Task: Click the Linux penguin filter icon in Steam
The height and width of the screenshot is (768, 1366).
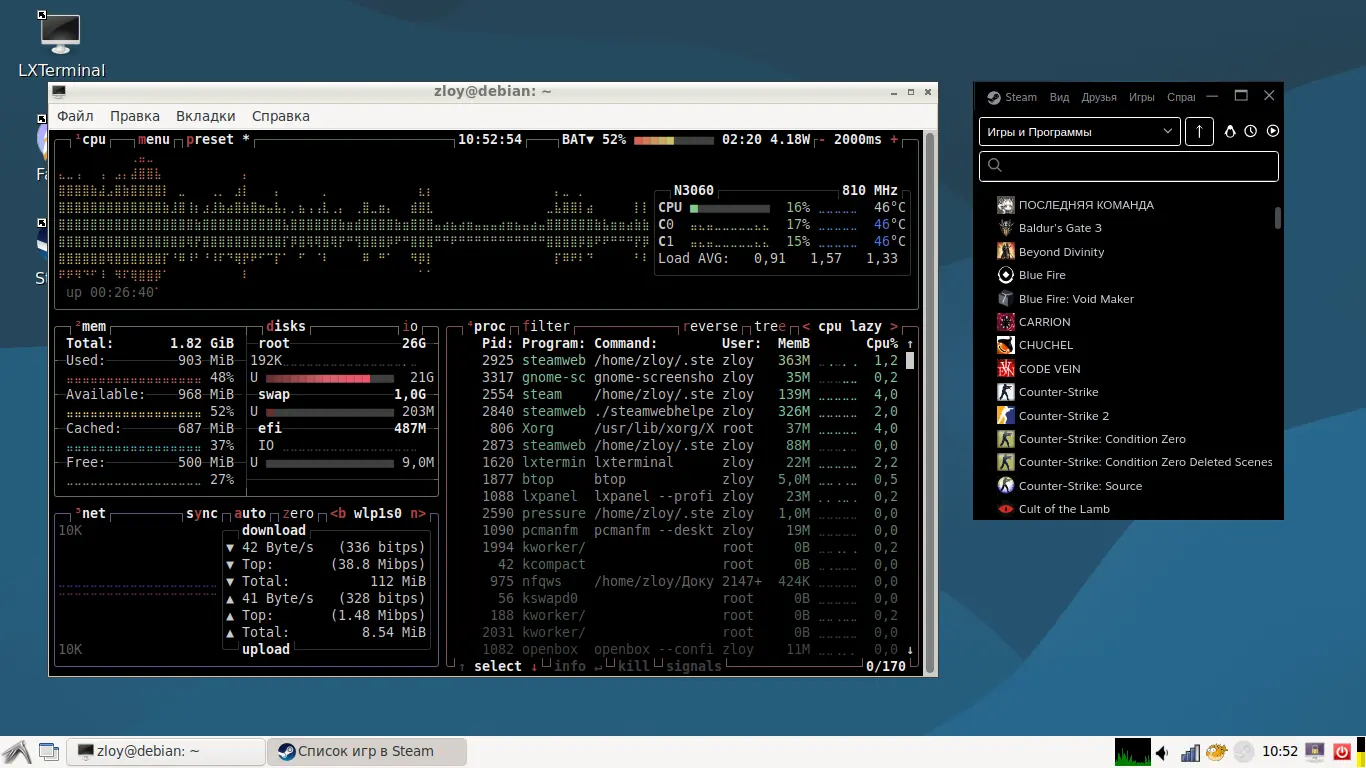Action: coord(1230,131)
